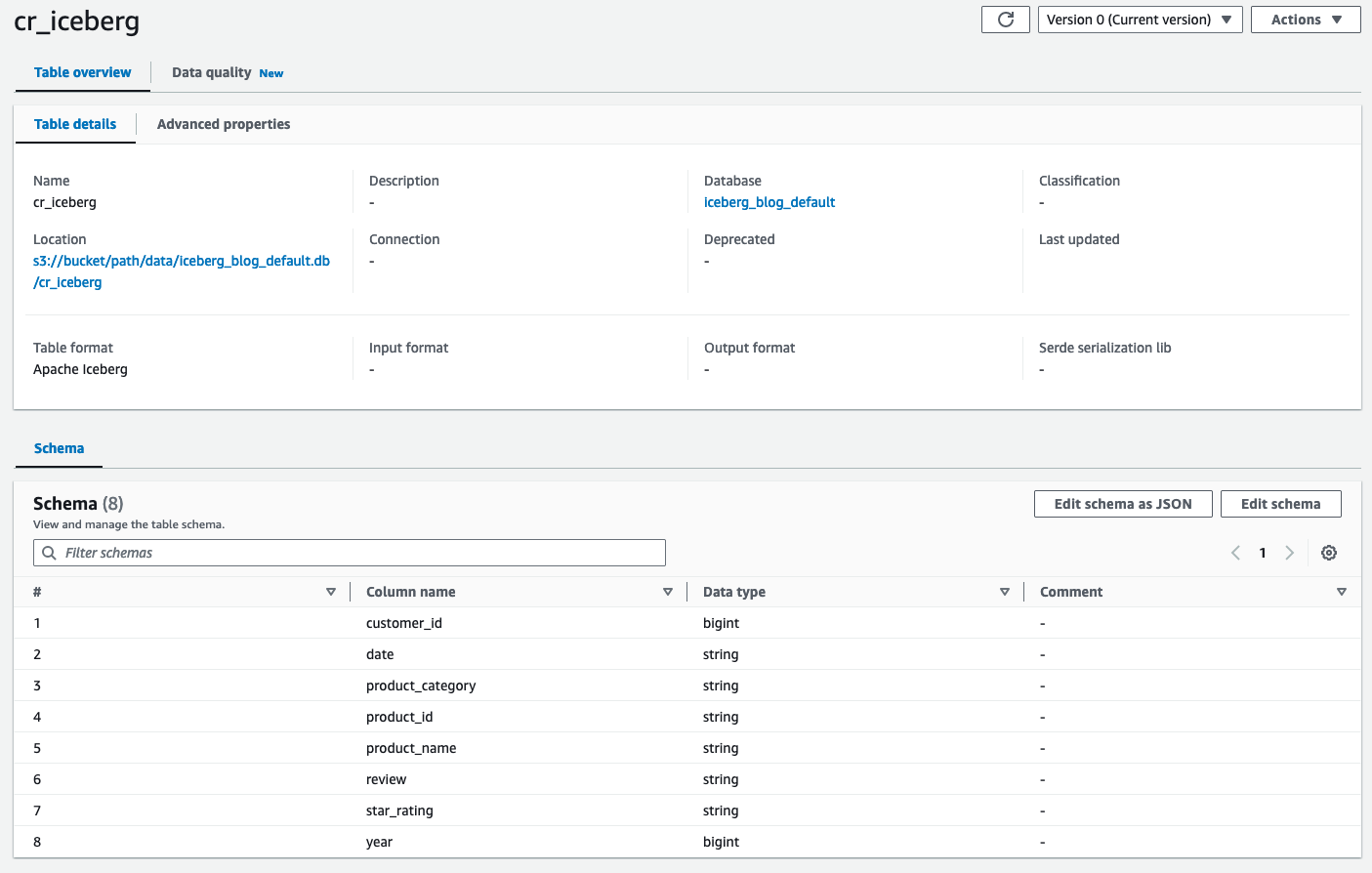Image resolution: width=1372 pixels, height=873 pixels.
Task: Click string data type in star_rating row
Action: 721,811
